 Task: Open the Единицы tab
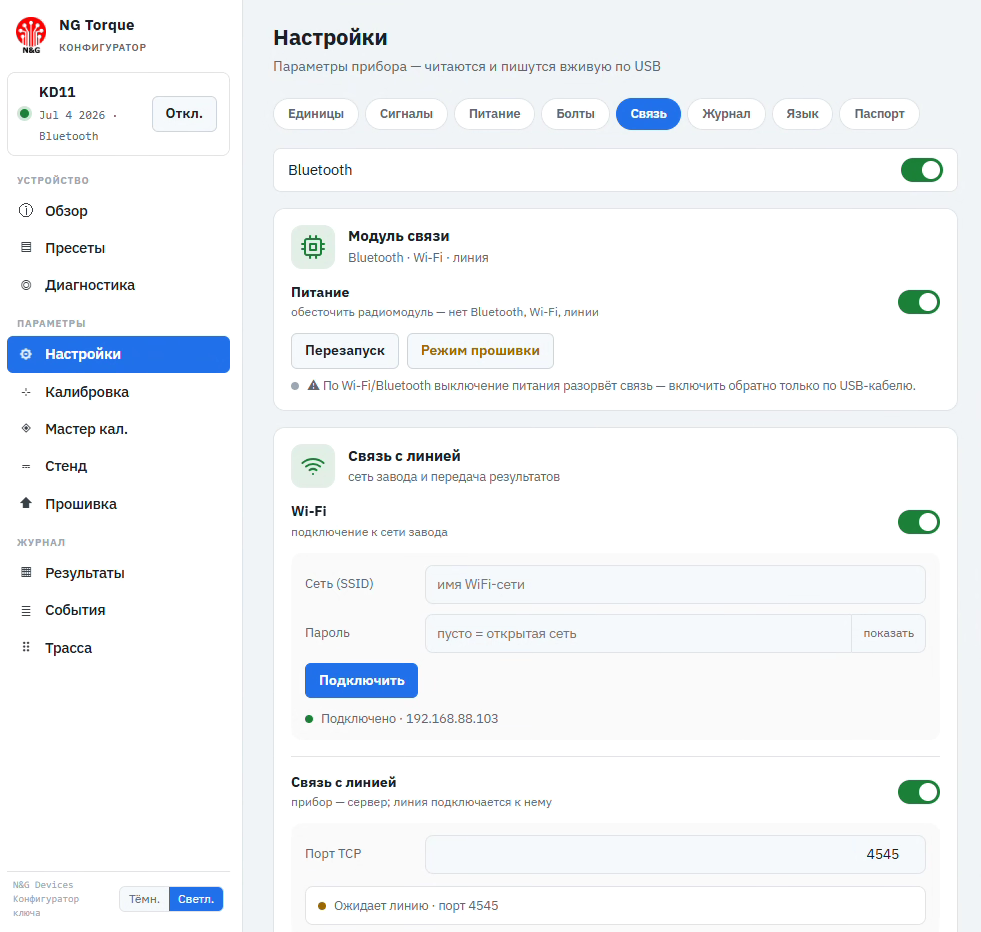click(x=316, y=114)
